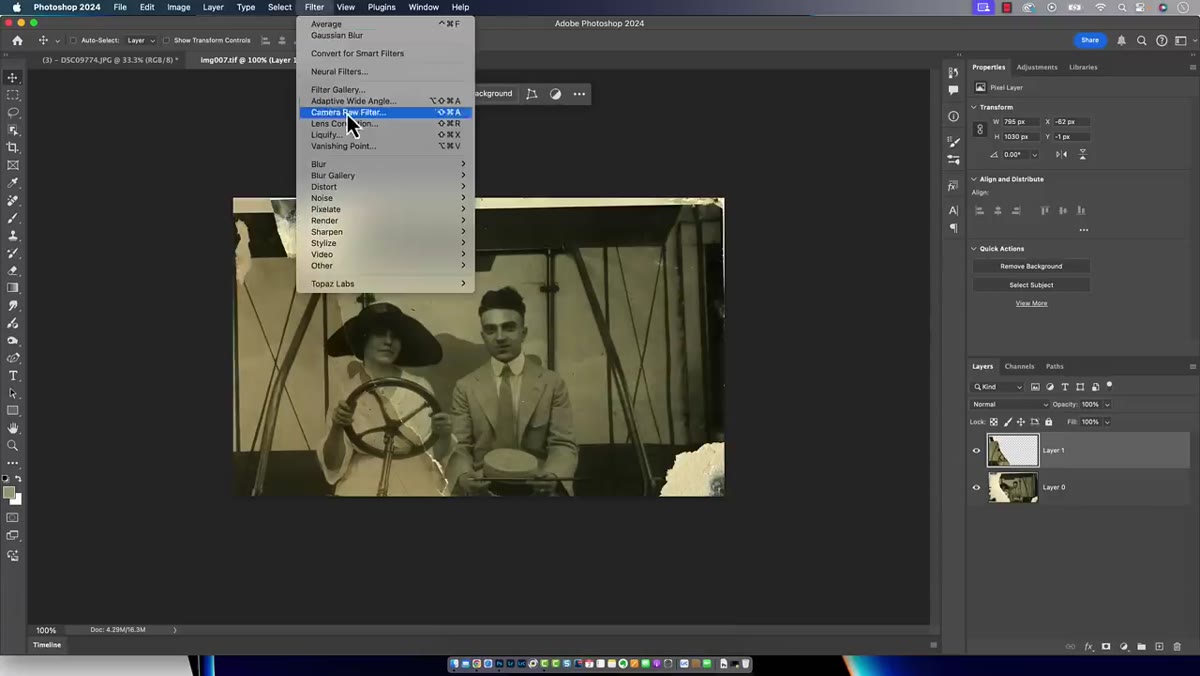This screenshot has width=1200, height=676.
Task: Click the link width and height icon
Action: click(x=980, y=129)
